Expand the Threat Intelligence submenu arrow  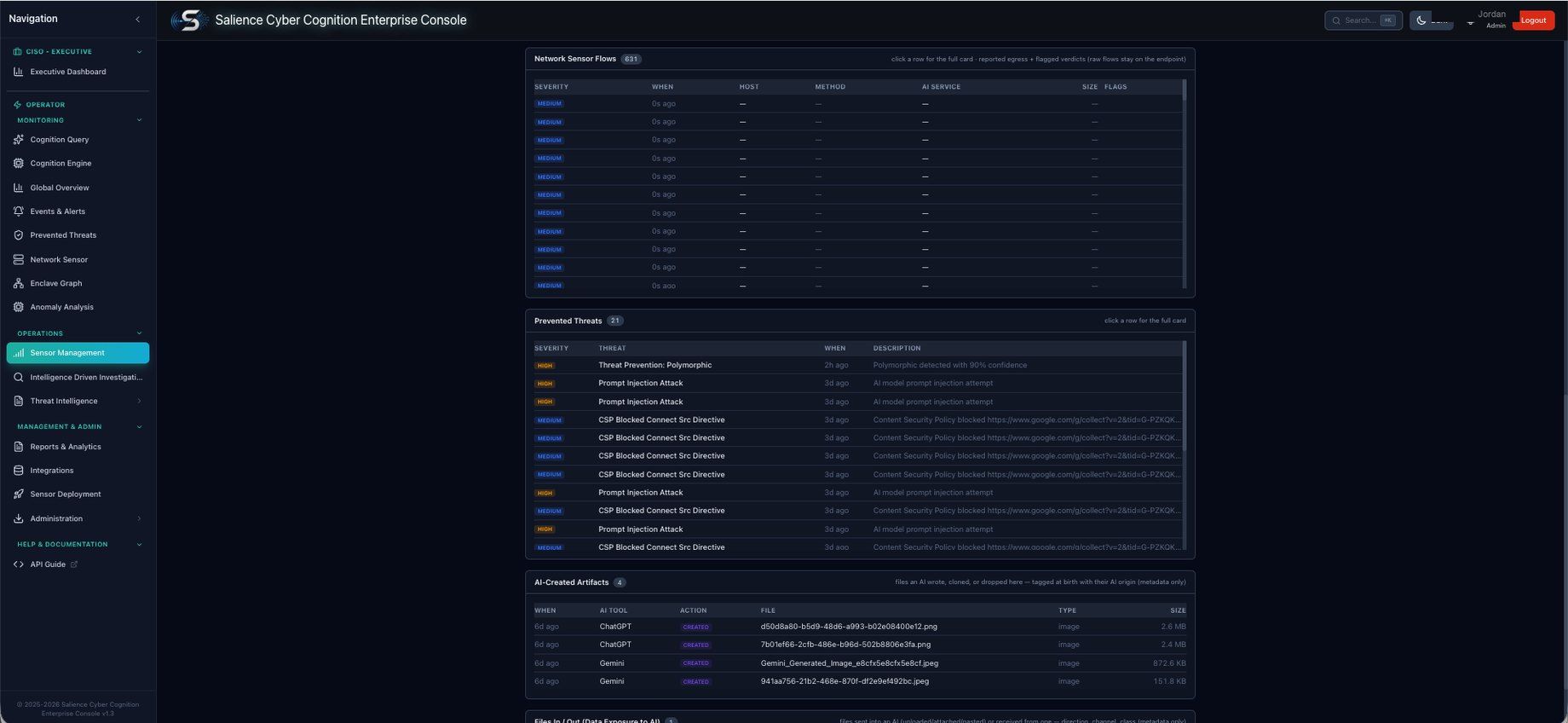pos(140,401)
